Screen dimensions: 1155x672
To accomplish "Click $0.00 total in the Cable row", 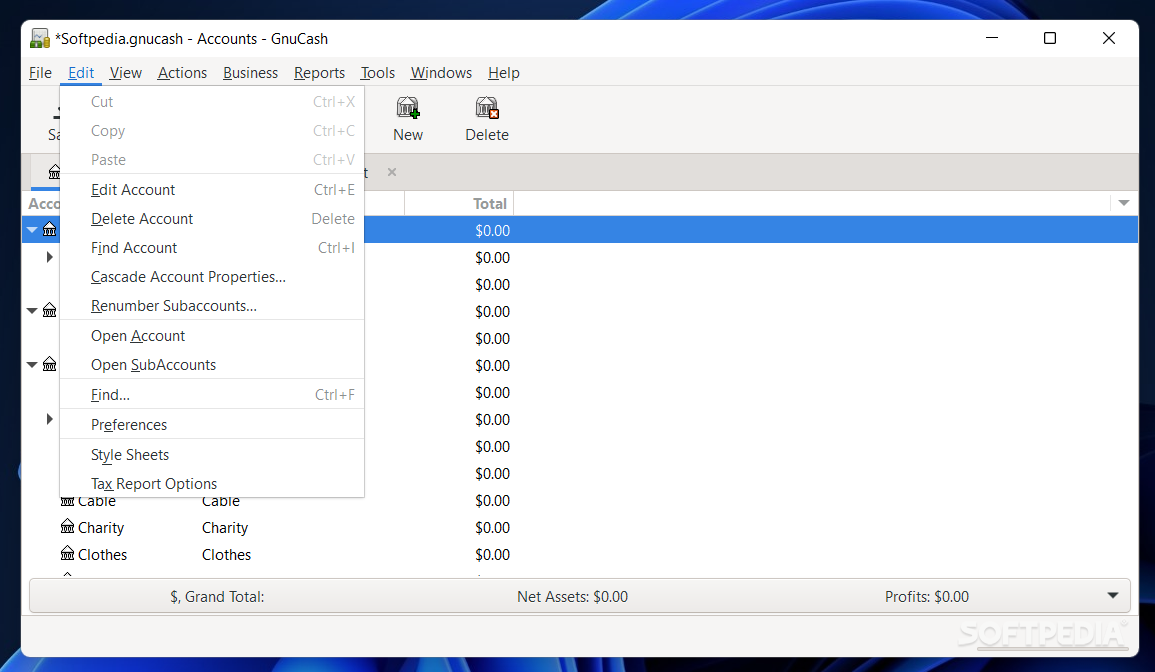I will point(492,500).
